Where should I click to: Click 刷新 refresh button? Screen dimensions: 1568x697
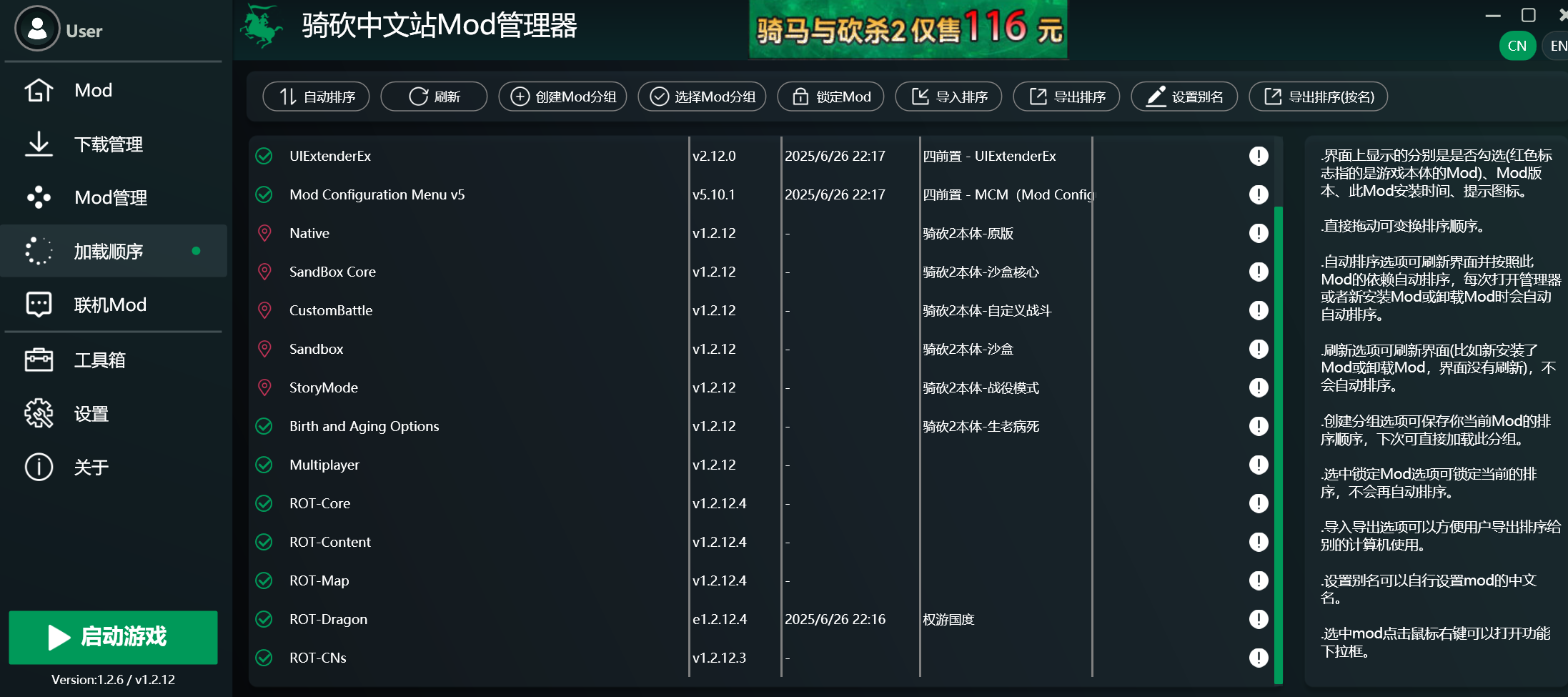[x=434, y=97]
